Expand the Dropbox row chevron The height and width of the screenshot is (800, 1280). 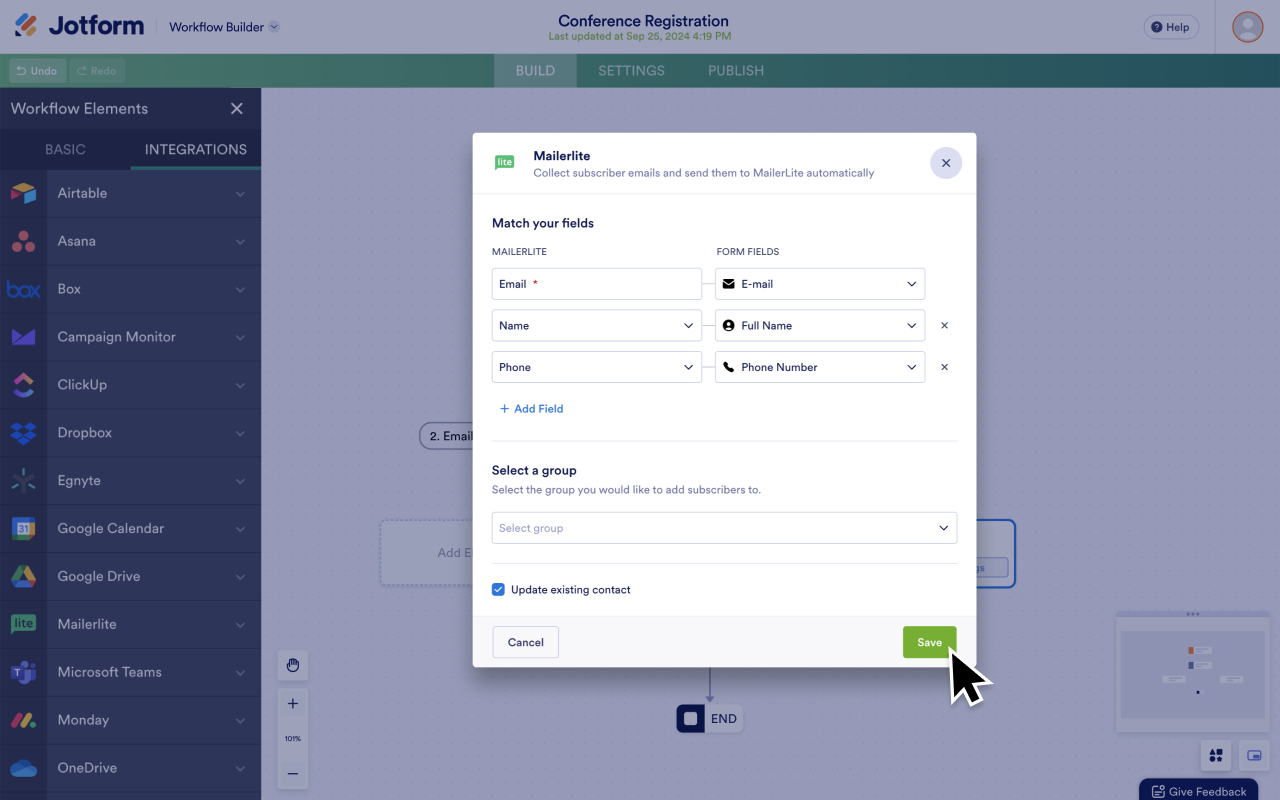pyautogui.click(x=240, y=433)
